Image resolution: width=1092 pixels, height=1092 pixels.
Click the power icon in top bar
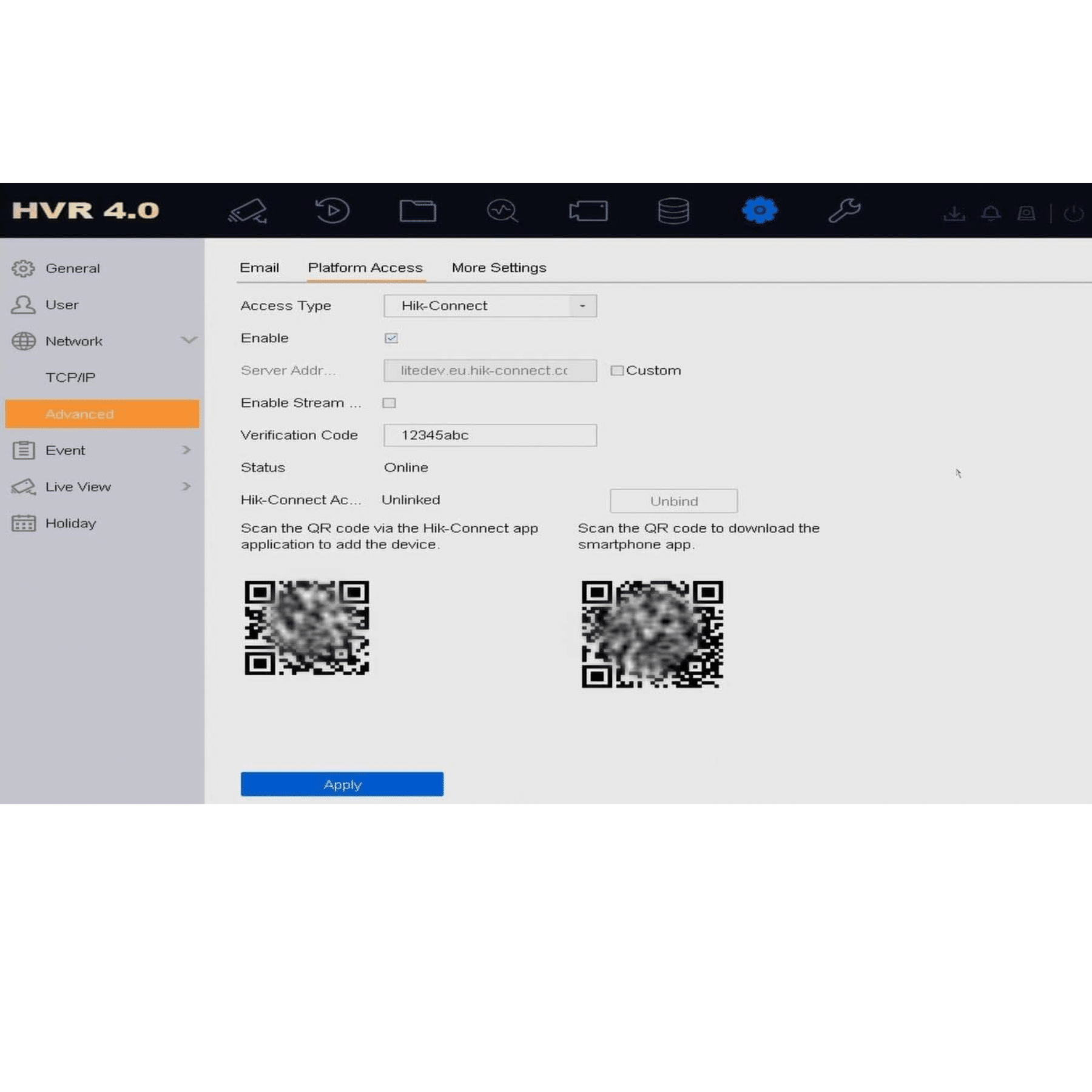pyautogui.click(x=1073, y=214)
